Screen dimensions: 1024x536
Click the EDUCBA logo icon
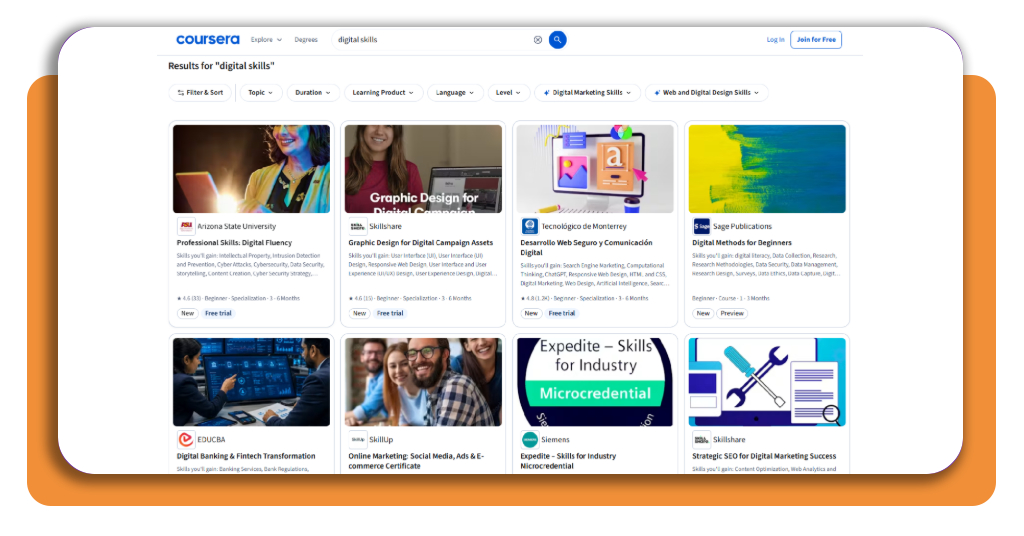(185, 439)
